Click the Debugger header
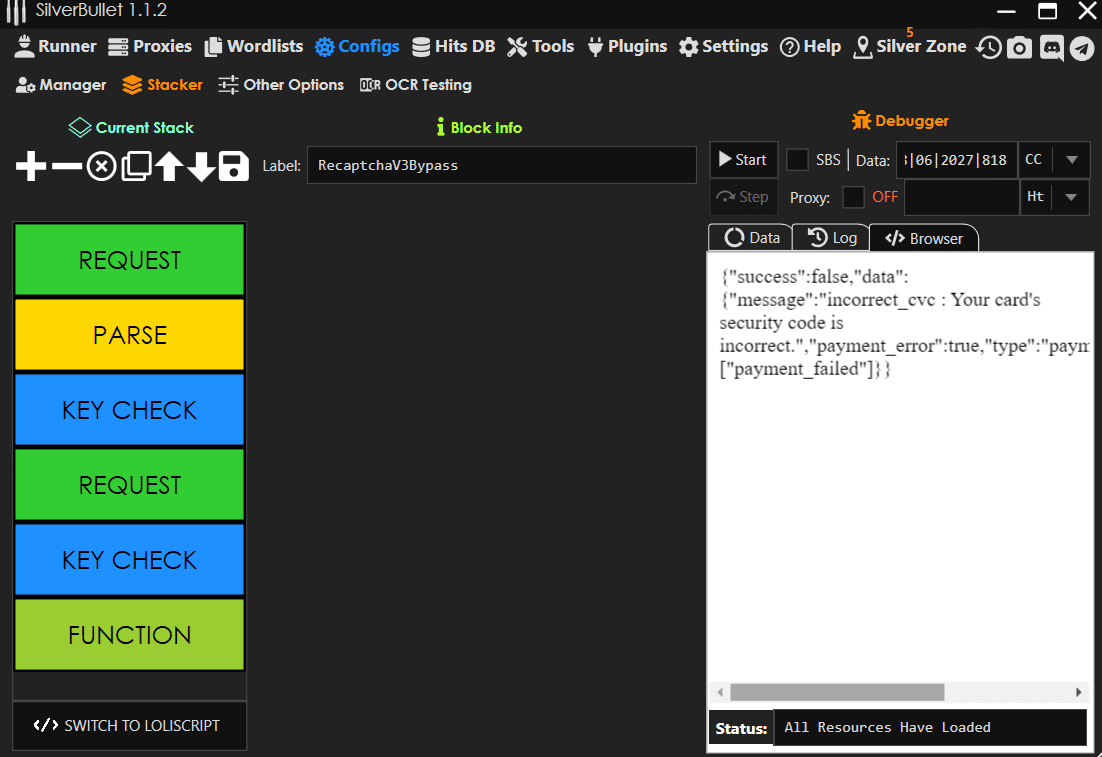 tap(900, 121)
